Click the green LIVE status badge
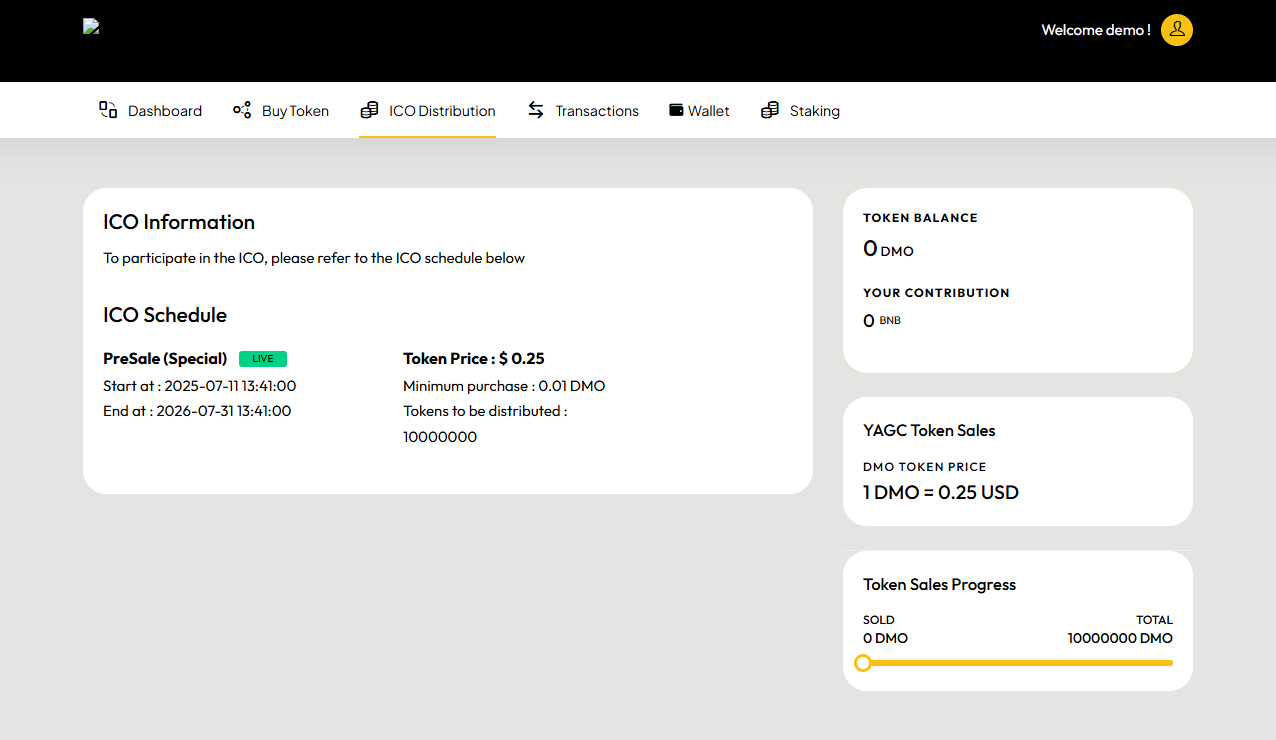This screenshot has height=740, width=1276. pos(263,359)
